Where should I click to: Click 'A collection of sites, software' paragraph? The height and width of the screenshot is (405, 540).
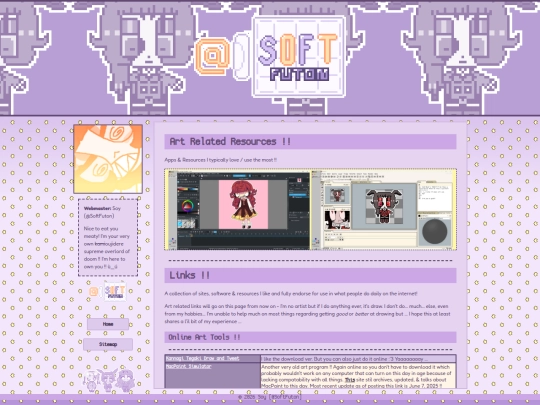pyautogui.click(x=291, y=294)
